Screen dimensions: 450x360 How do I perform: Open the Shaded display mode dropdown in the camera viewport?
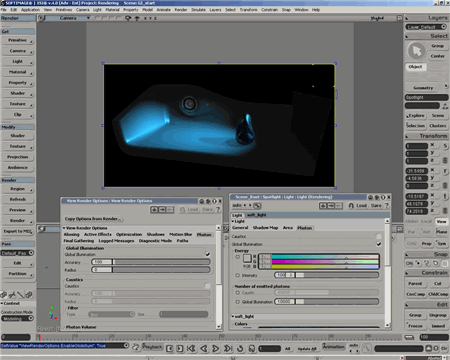[377, 18]
